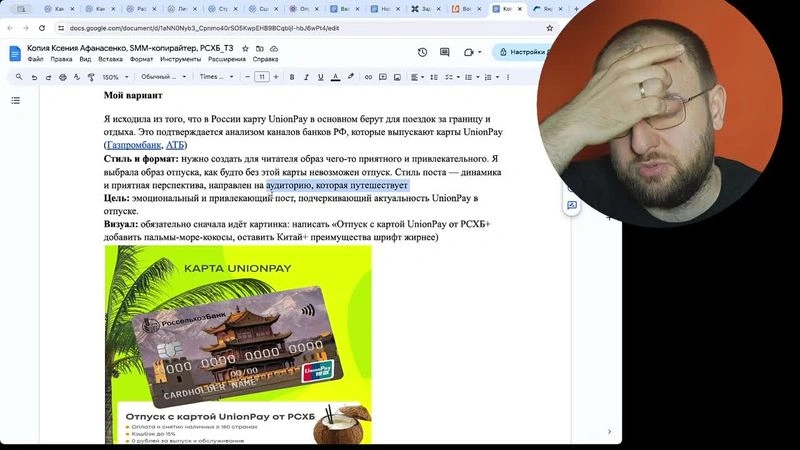Open a new browser tab
This screenshot has width=800, height=450.
(x=576, y=9)
